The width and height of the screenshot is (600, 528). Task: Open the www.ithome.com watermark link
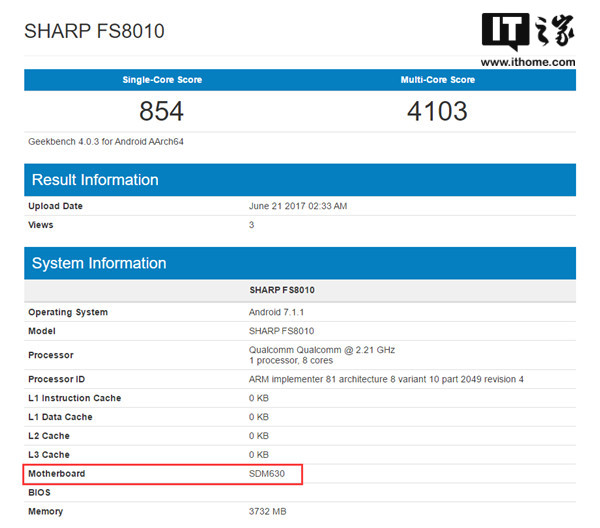pos(527,61)
